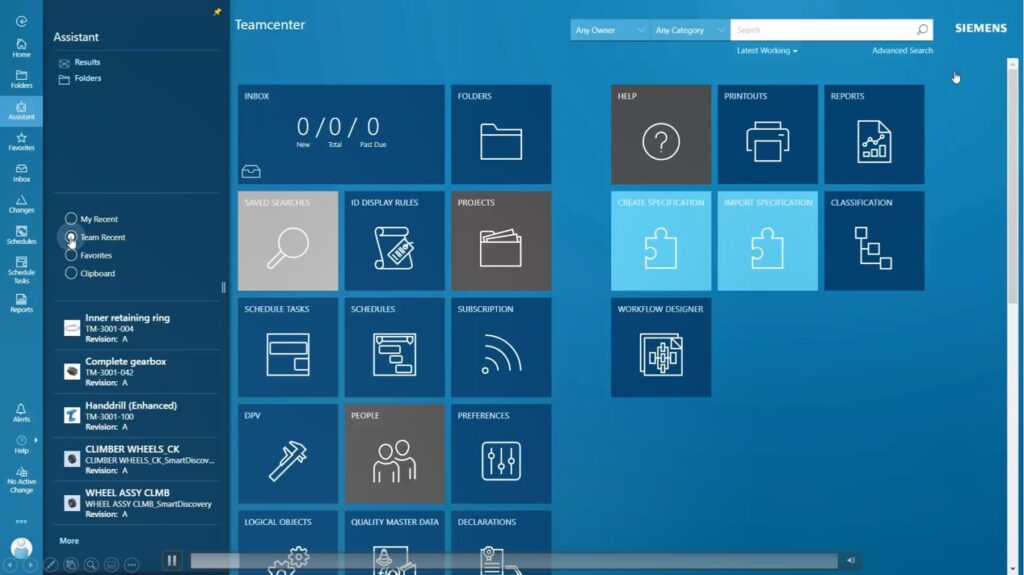Open the People tile

click(394, 453)
